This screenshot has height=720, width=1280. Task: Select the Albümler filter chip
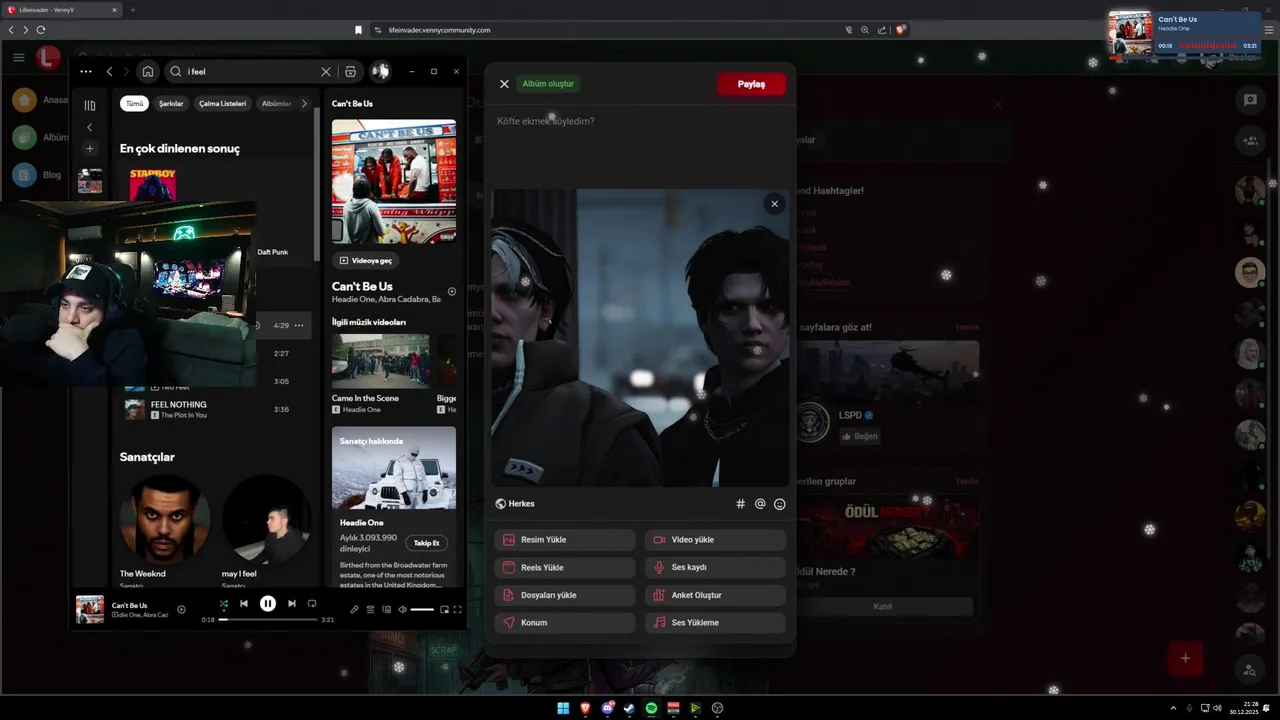coord(276,104)
